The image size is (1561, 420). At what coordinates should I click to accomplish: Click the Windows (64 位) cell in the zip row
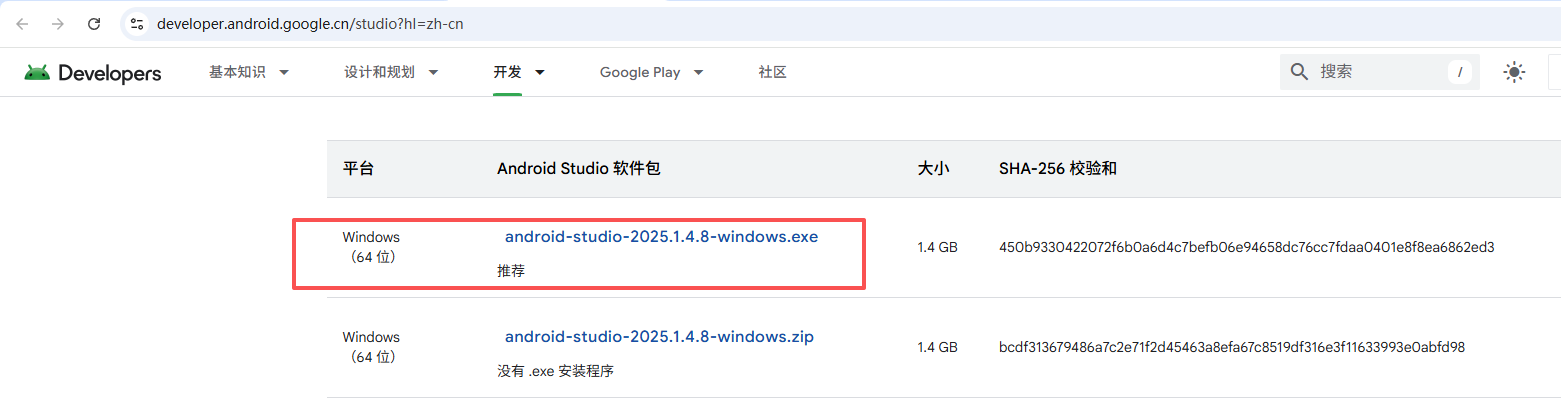point(371,347)
